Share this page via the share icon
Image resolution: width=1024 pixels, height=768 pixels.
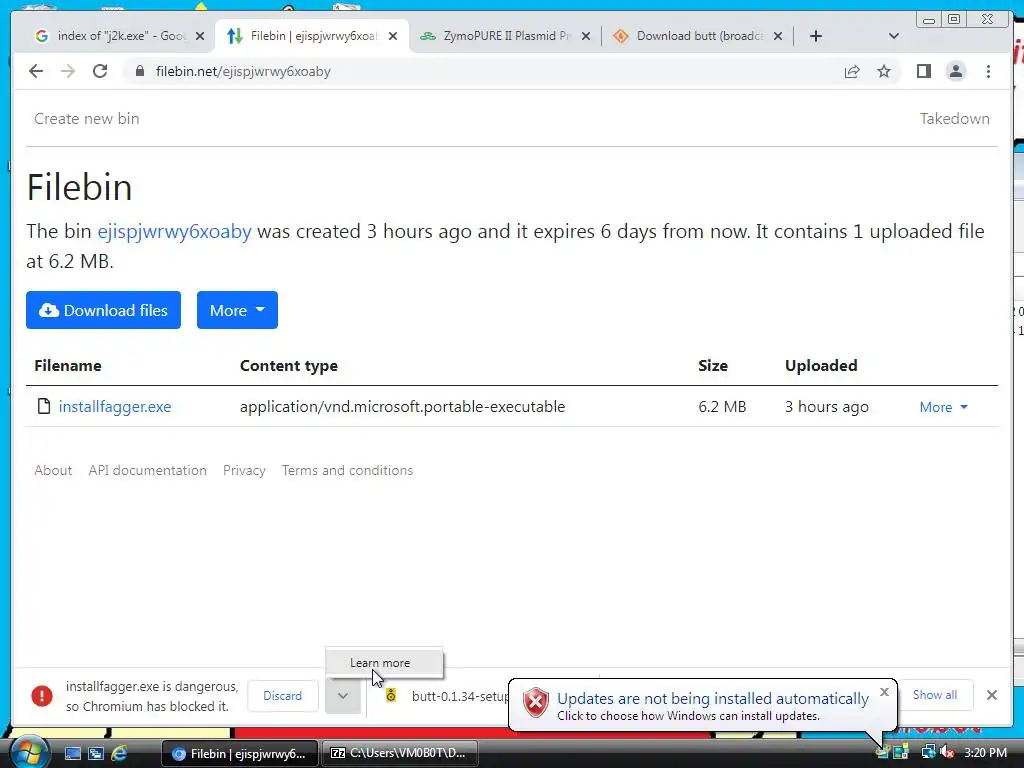852,71
